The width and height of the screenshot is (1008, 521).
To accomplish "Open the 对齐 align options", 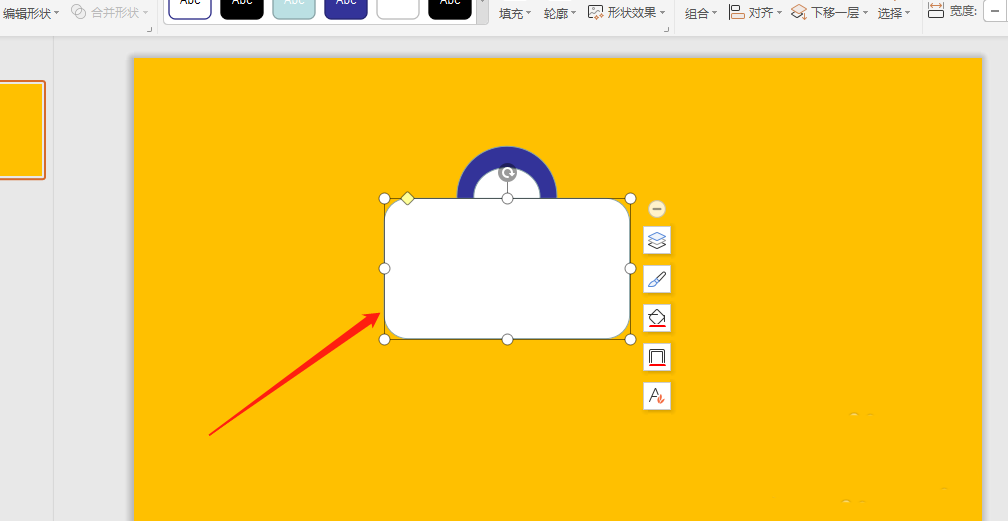I will click(755, 13).
